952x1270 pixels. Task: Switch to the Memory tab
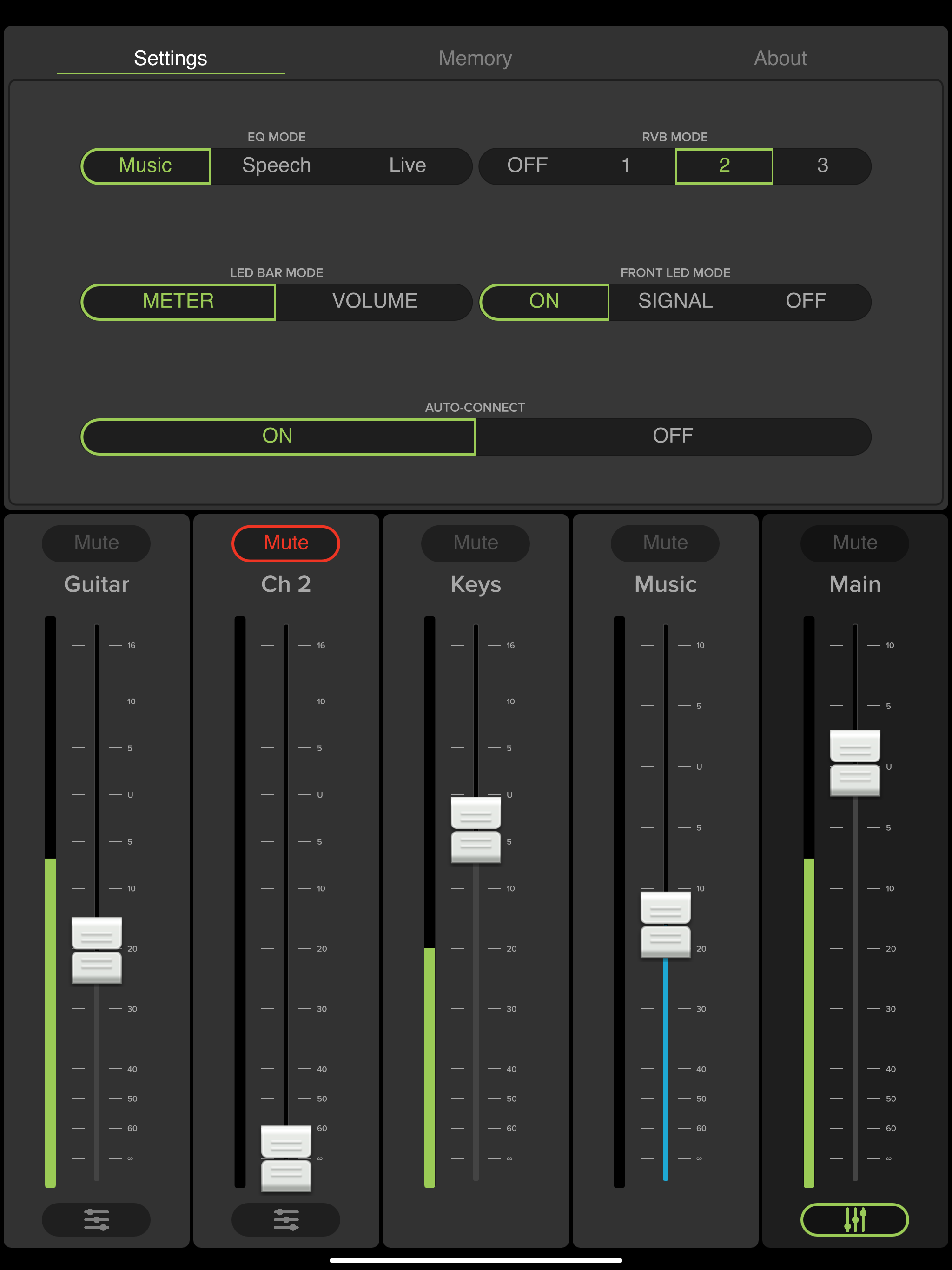(x=476, y=58)
